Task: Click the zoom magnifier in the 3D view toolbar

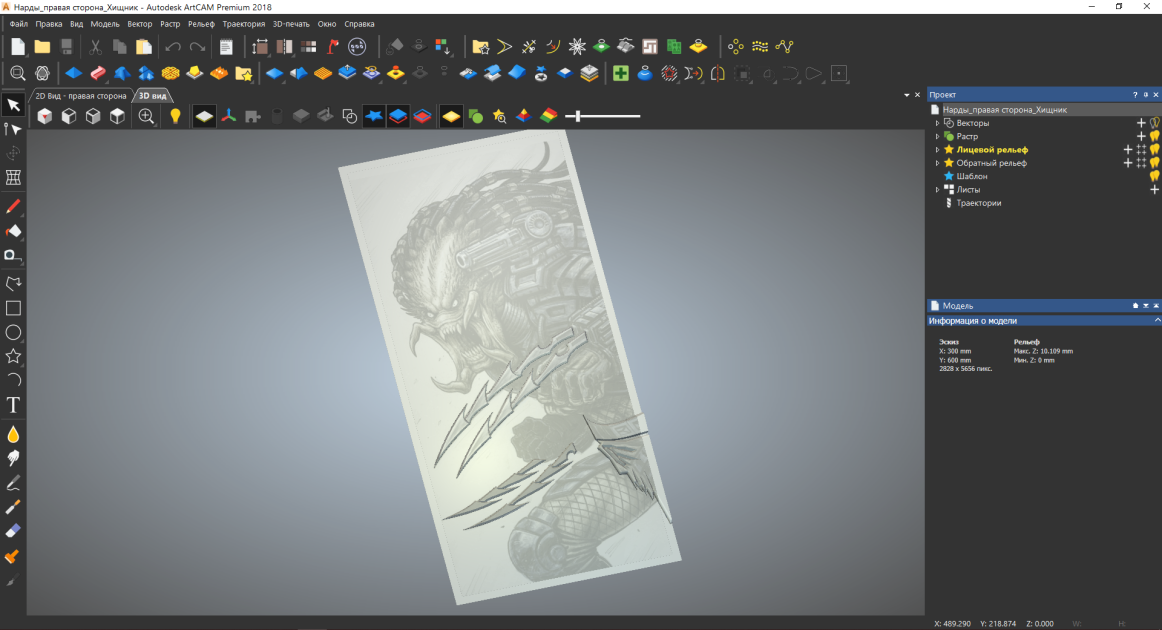Action: click(x=147, y=116)
